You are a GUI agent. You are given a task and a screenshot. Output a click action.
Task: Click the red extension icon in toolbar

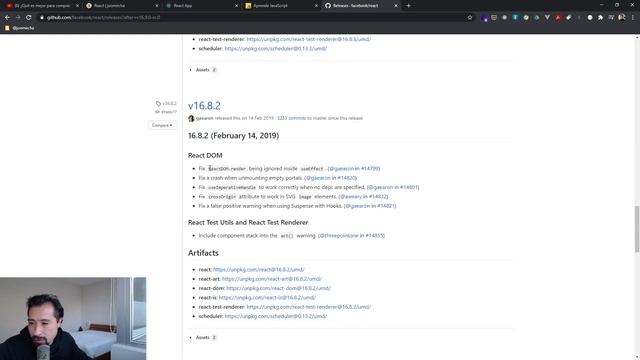[558, 18]
